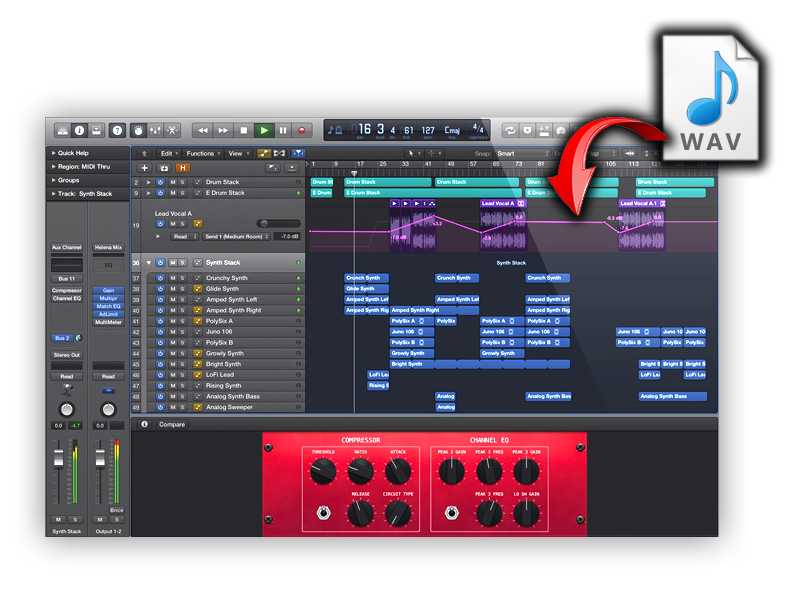Toggle the waveform zoom icon
The width and height of the screenshot is (800, 600).
(630, 153)
